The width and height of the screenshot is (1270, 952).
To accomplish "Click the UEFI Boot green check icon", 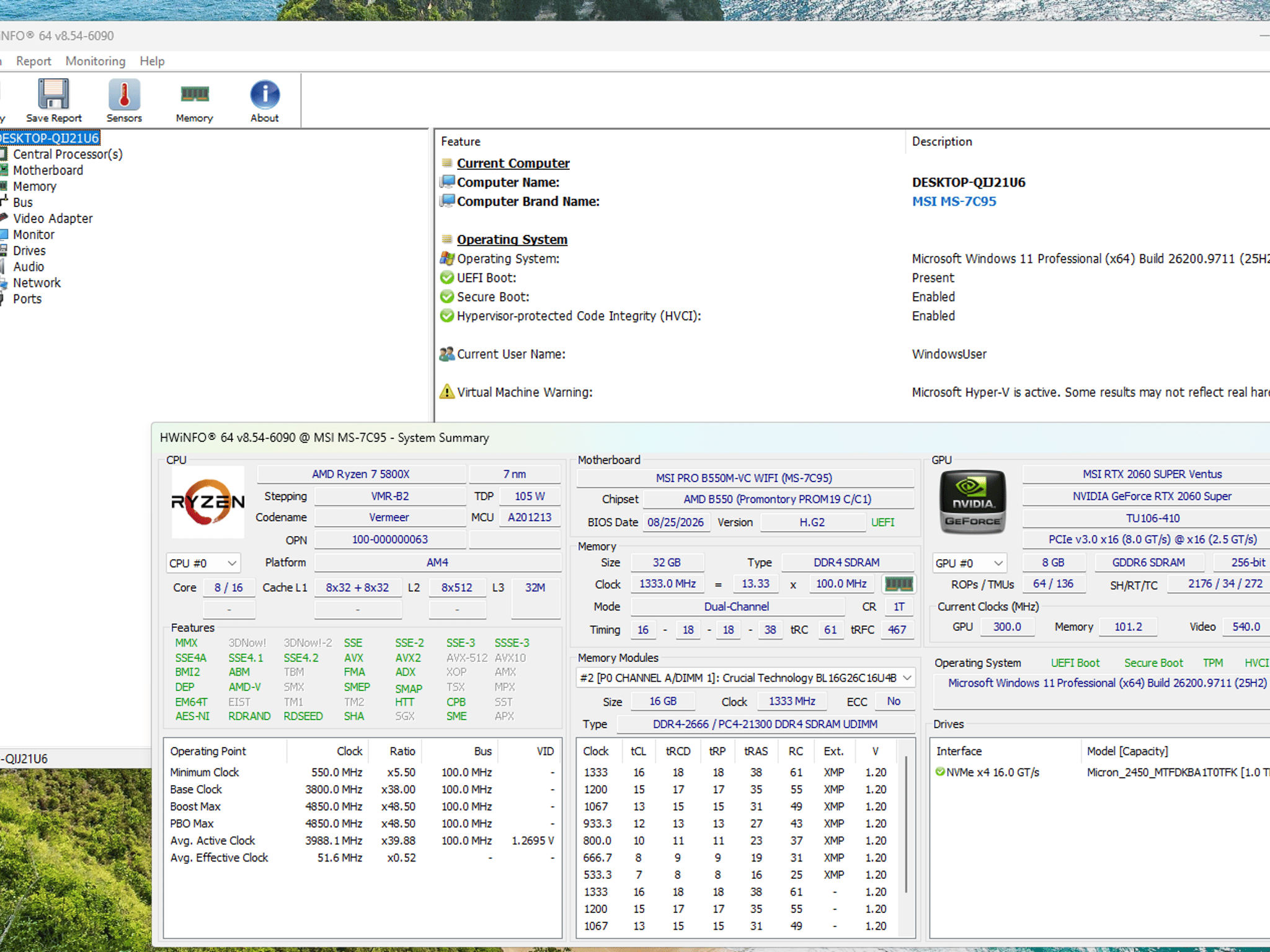I will 446,278.
